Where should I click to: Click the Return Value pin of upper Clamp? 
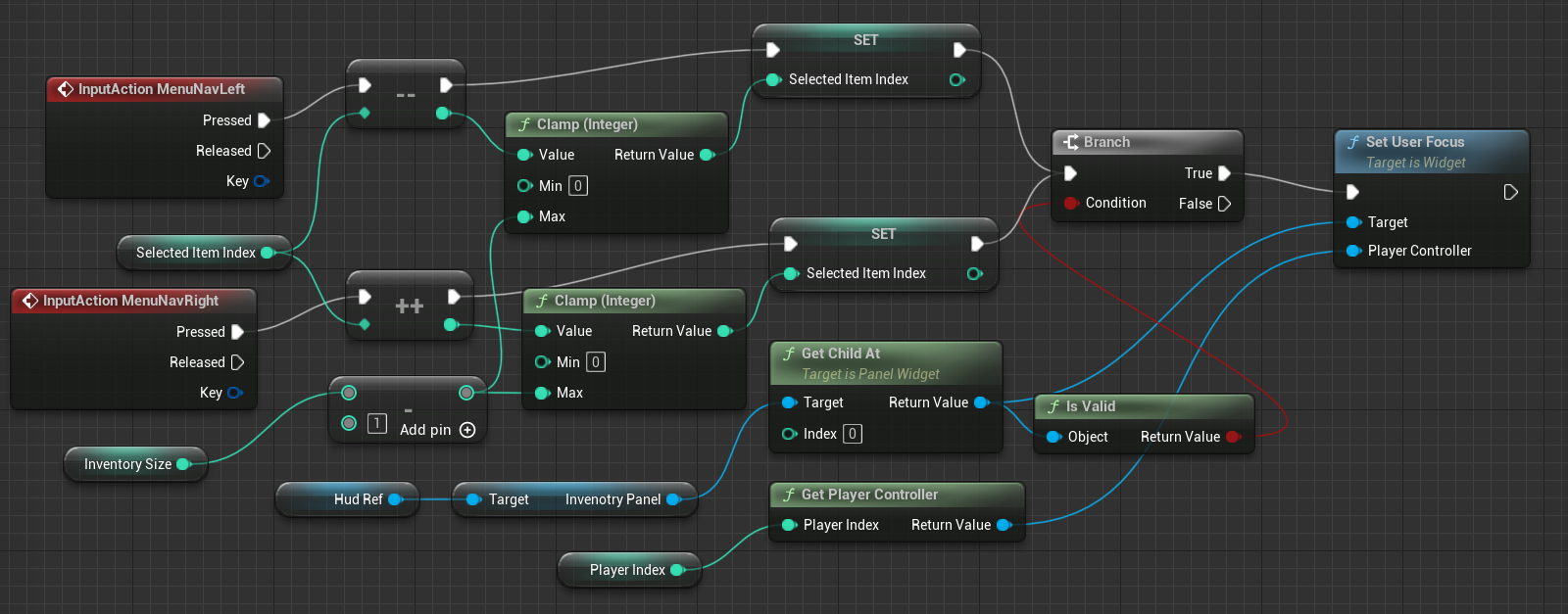click(707, 155)
